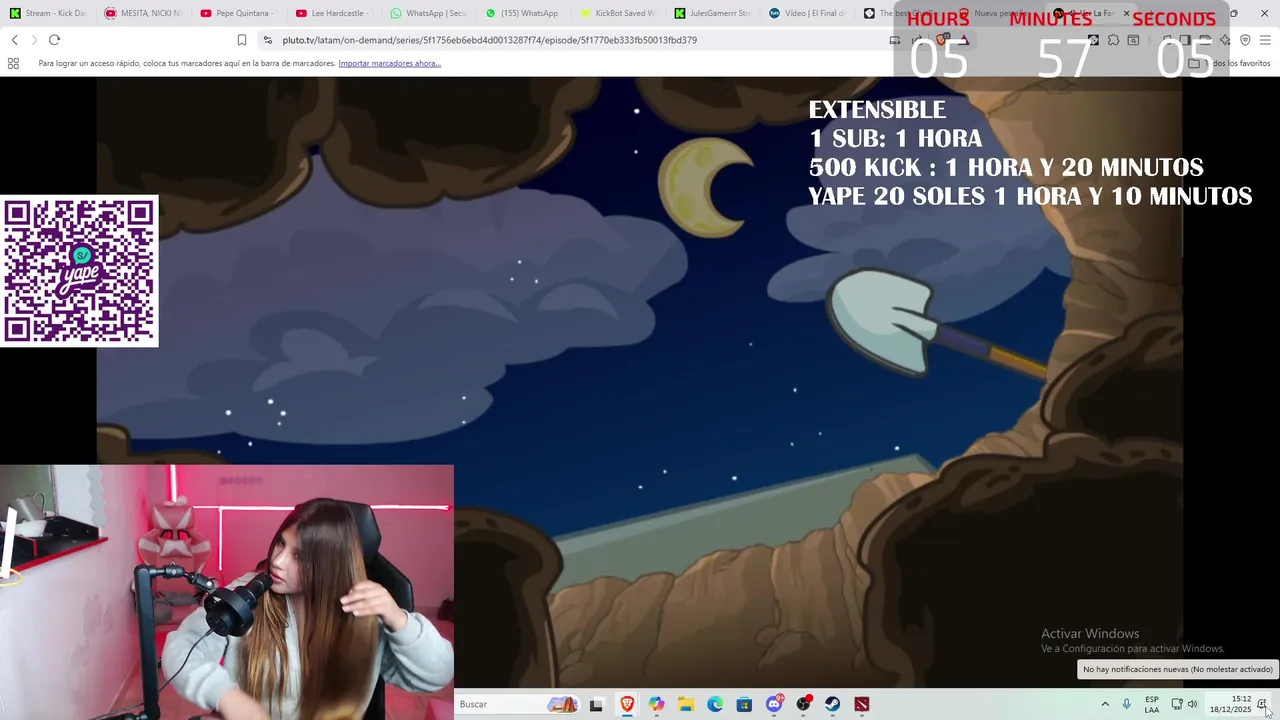Reload the Pluto TV page

click(54, 40)
